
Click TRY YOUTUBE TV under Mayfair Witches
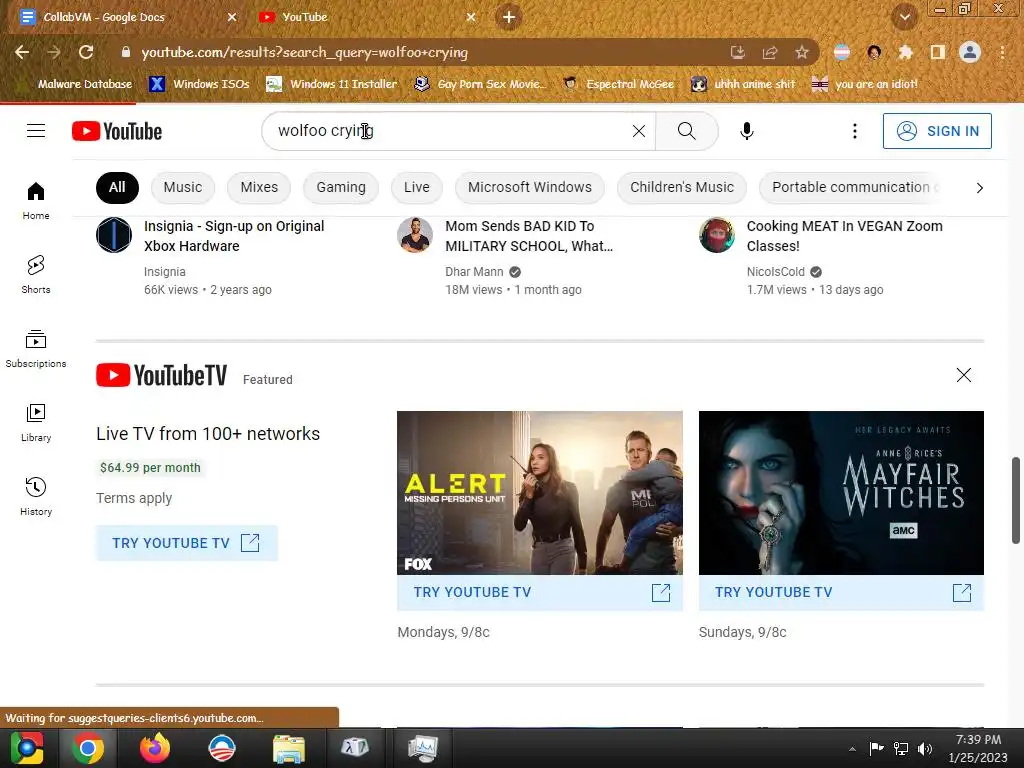click(x=841, y=593)
